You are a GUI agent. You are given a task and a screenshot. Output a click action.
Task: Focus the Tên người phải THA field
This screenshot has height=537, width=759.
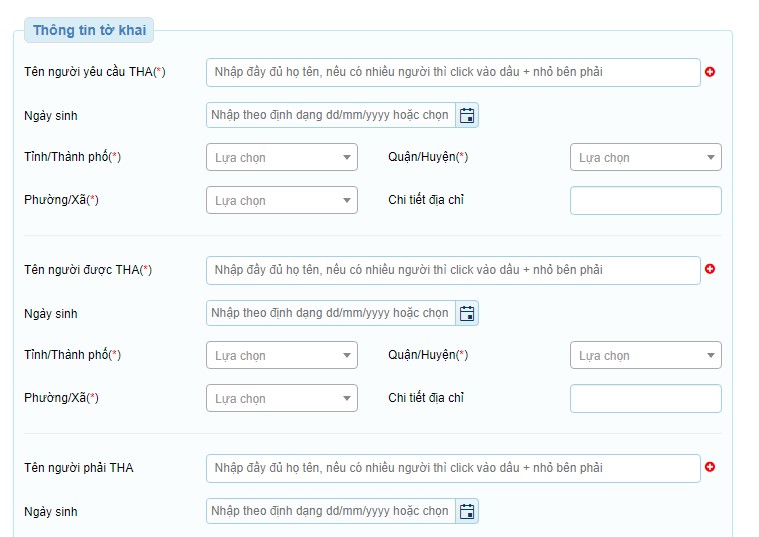[452, 468]
